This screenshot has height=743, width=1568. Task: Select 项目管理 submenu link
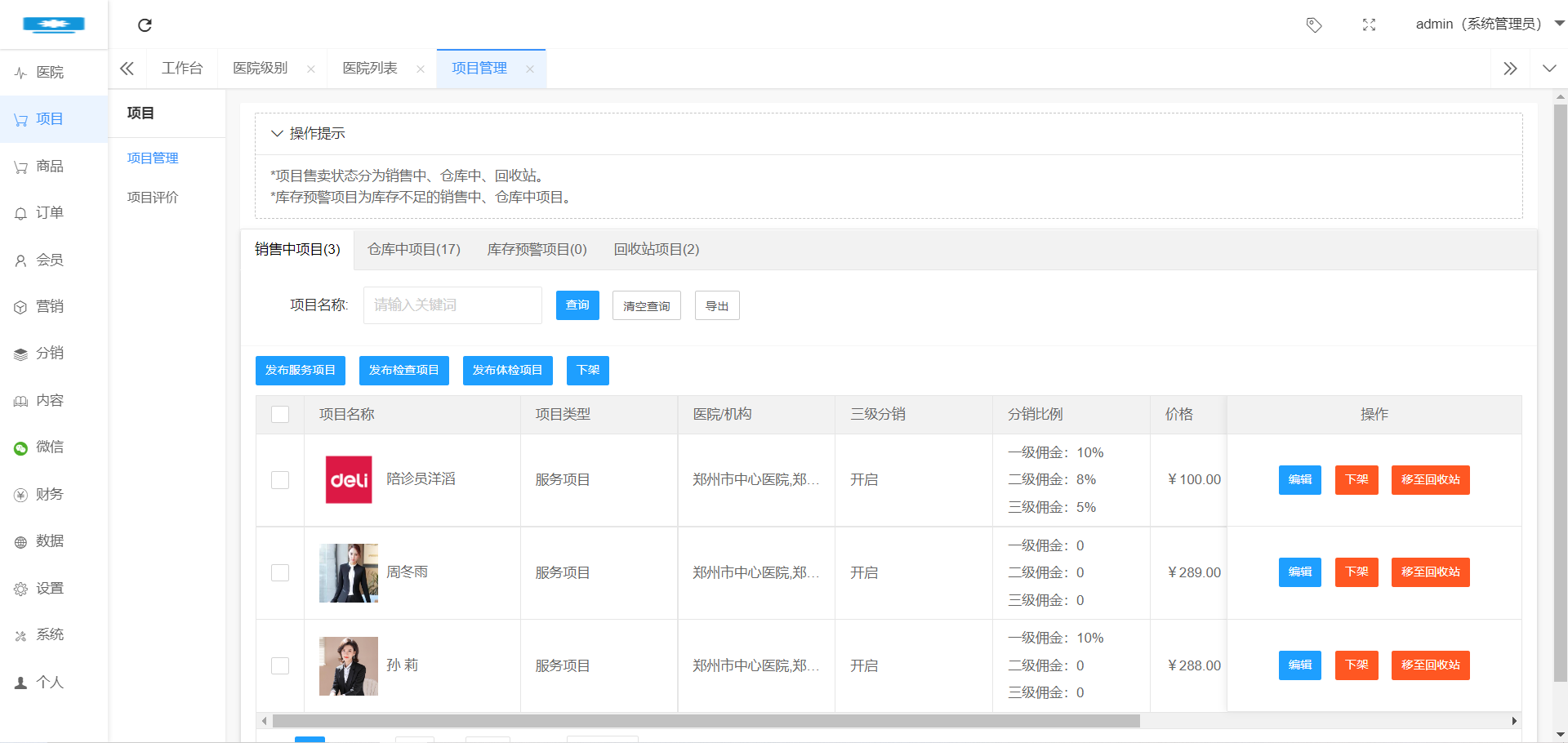(153, 158)
